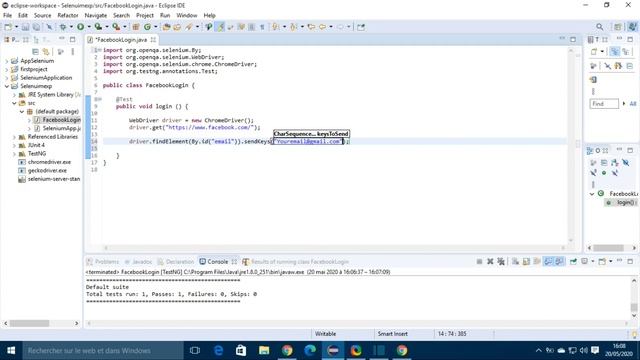The image size is (640, 360).
Task: Click the toolbar Search magnifier icon
Action: 599,27
